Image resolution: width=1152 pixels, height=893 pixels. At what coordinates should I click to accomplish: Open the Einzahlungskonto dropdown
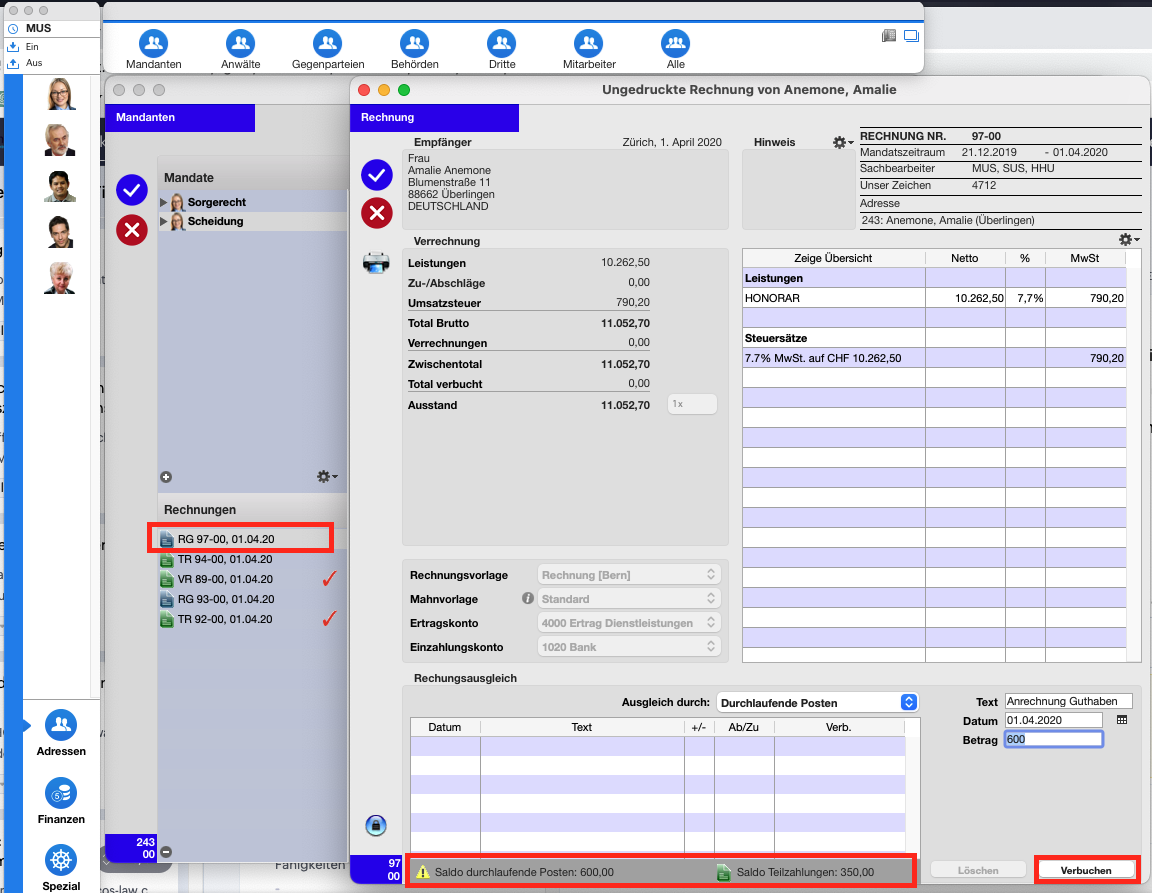tap(629, 647)
